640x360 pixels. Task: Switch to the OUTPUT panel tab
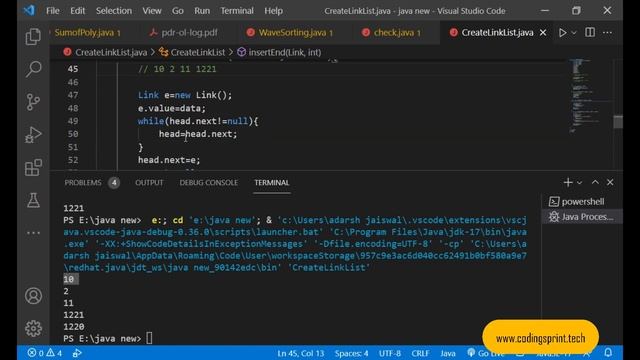149,183
